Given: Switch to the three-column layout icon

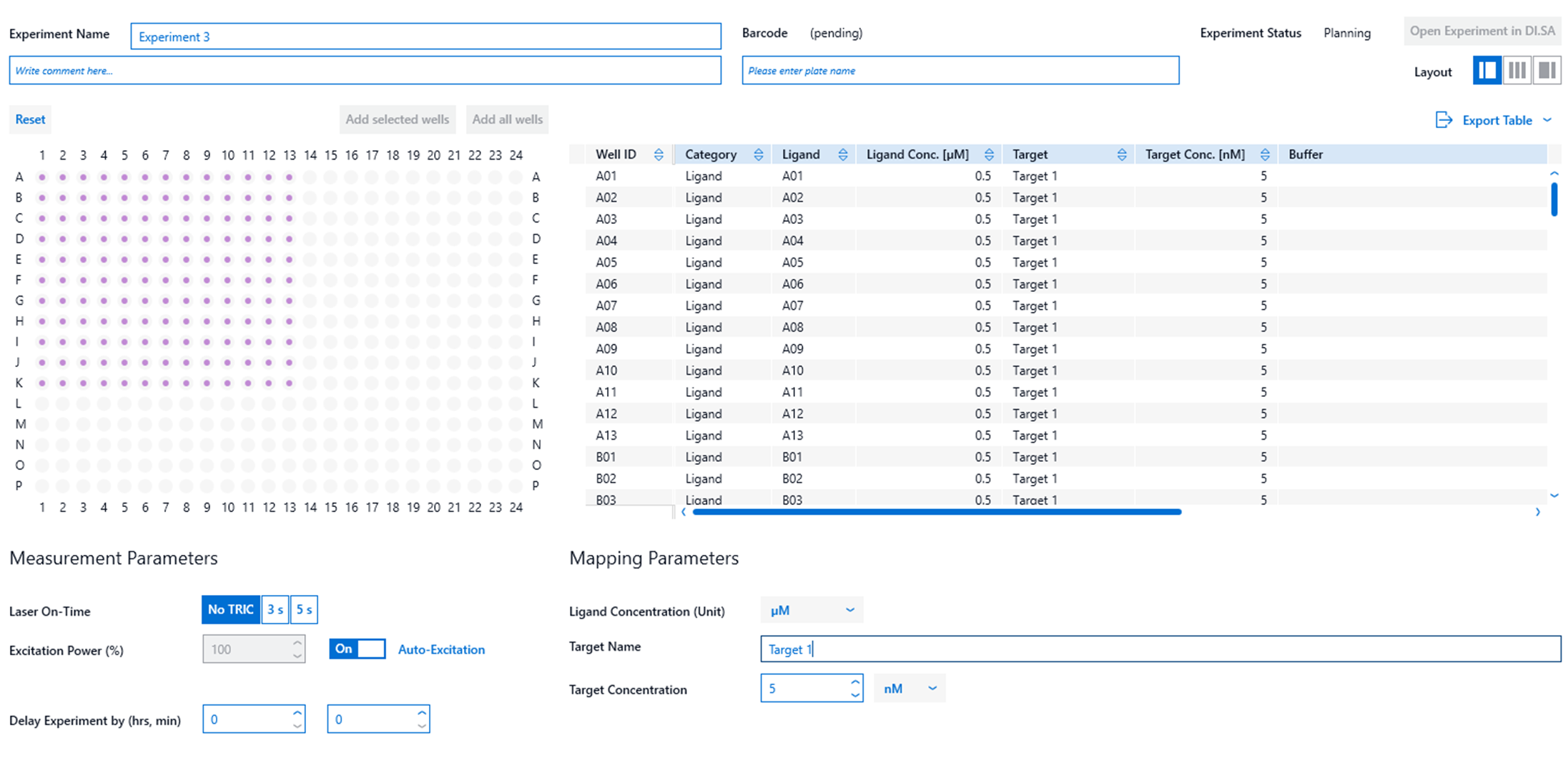Looking at the screenshot, I should [x=1517, y=70].
